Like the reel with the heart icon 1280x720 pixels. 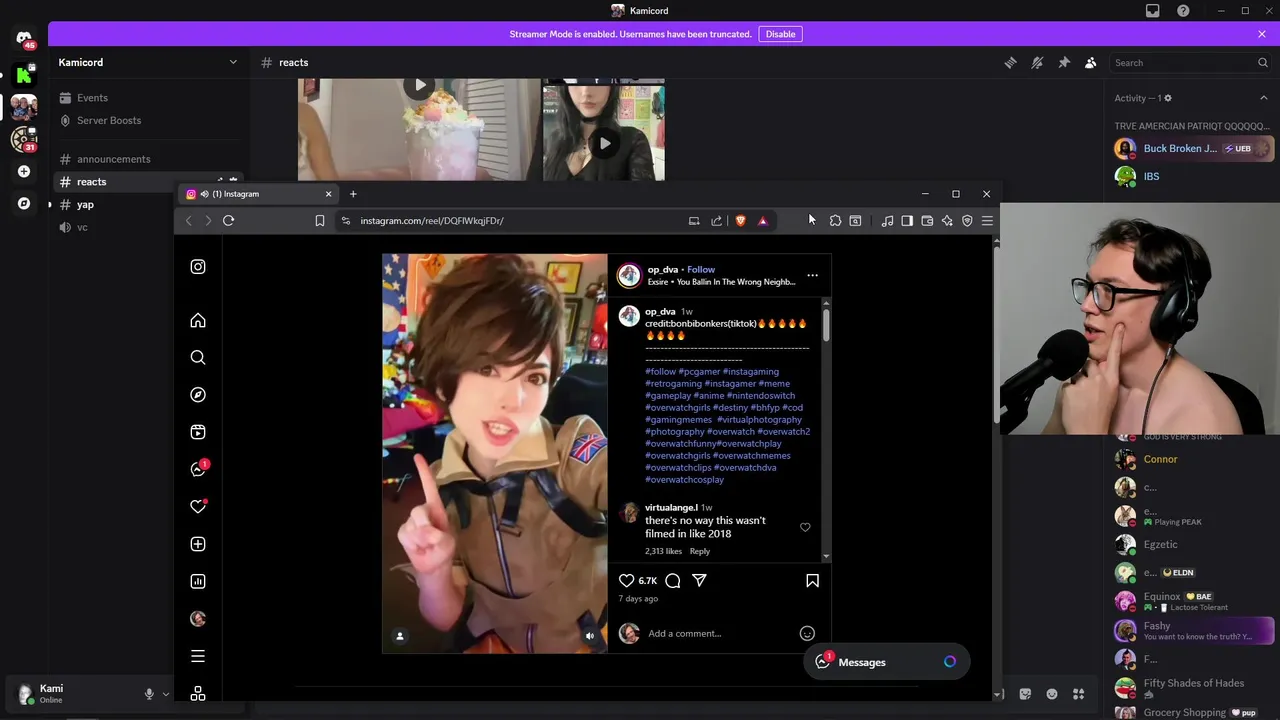pyautogui.click(x=627, y=580)
